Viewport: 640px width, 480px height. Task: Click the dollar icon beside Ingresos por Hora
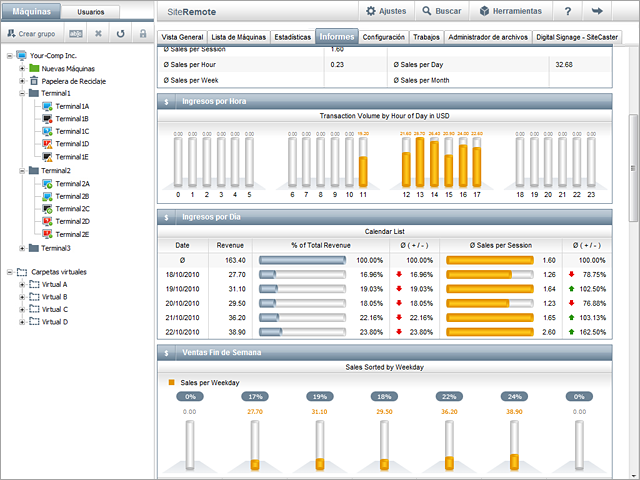pos(166,102)
